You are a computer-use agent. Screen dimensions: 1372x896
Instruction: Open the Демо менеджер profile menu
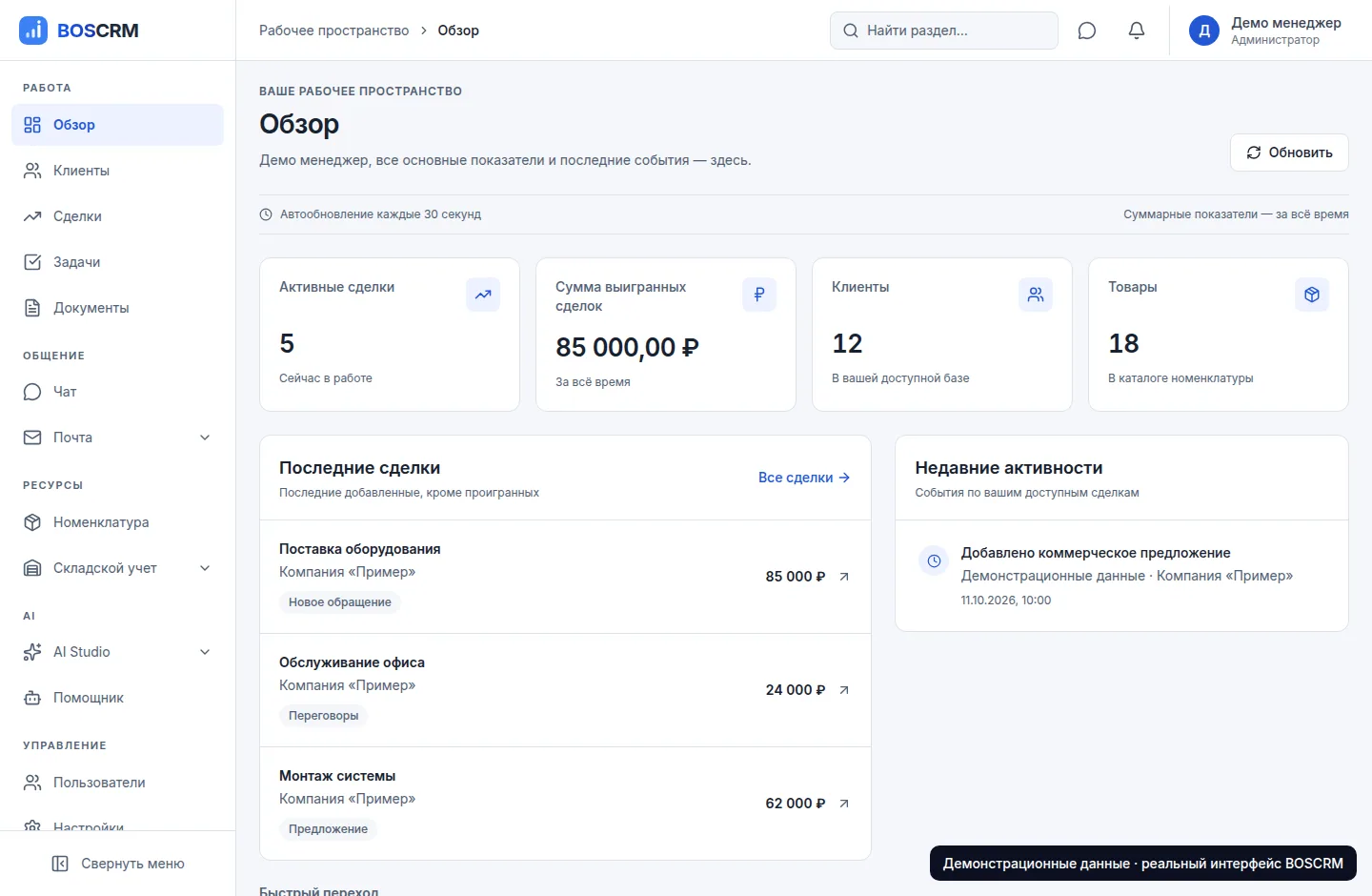click(x=1265, y=31)
